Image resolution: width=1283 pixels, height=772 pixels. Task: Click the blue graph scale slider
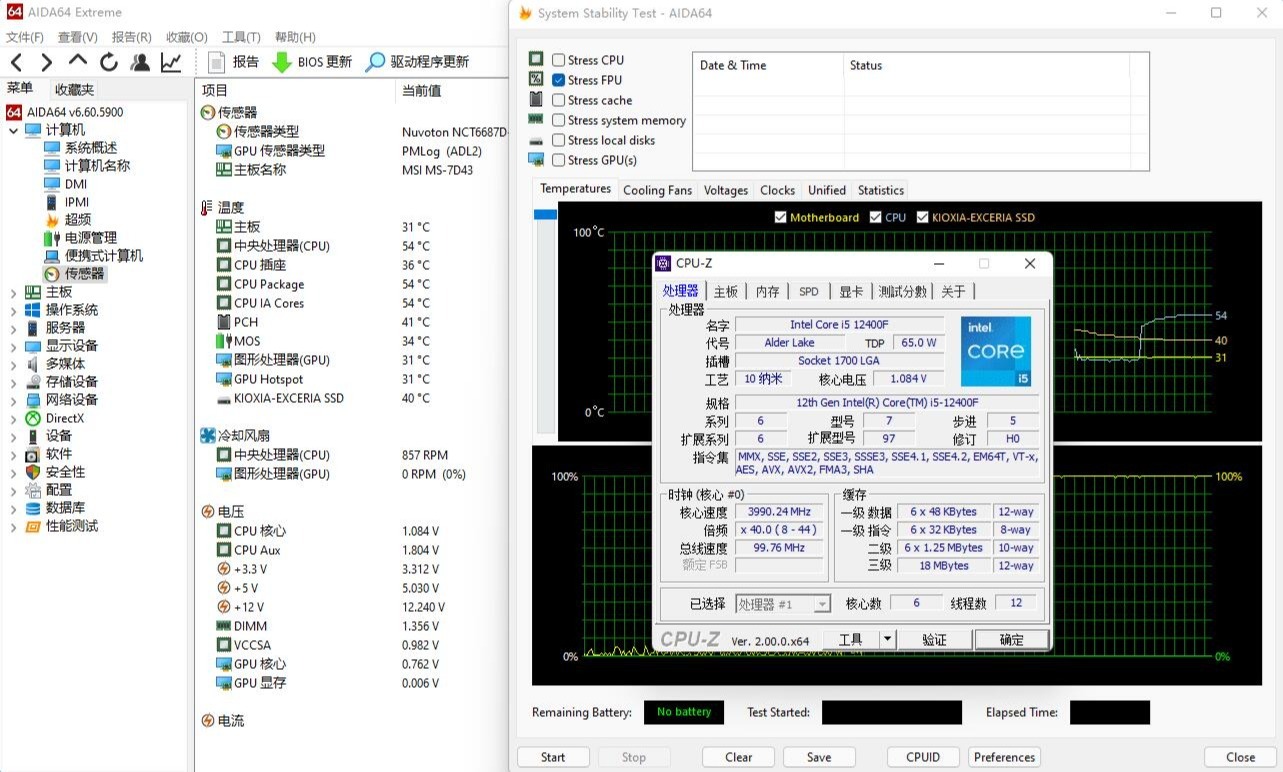[x=545, y=214]
